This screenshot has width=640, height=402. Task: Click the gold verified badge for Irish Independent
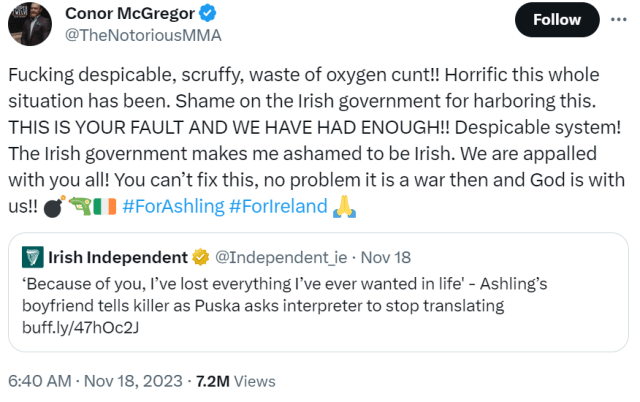pos(200,258)
